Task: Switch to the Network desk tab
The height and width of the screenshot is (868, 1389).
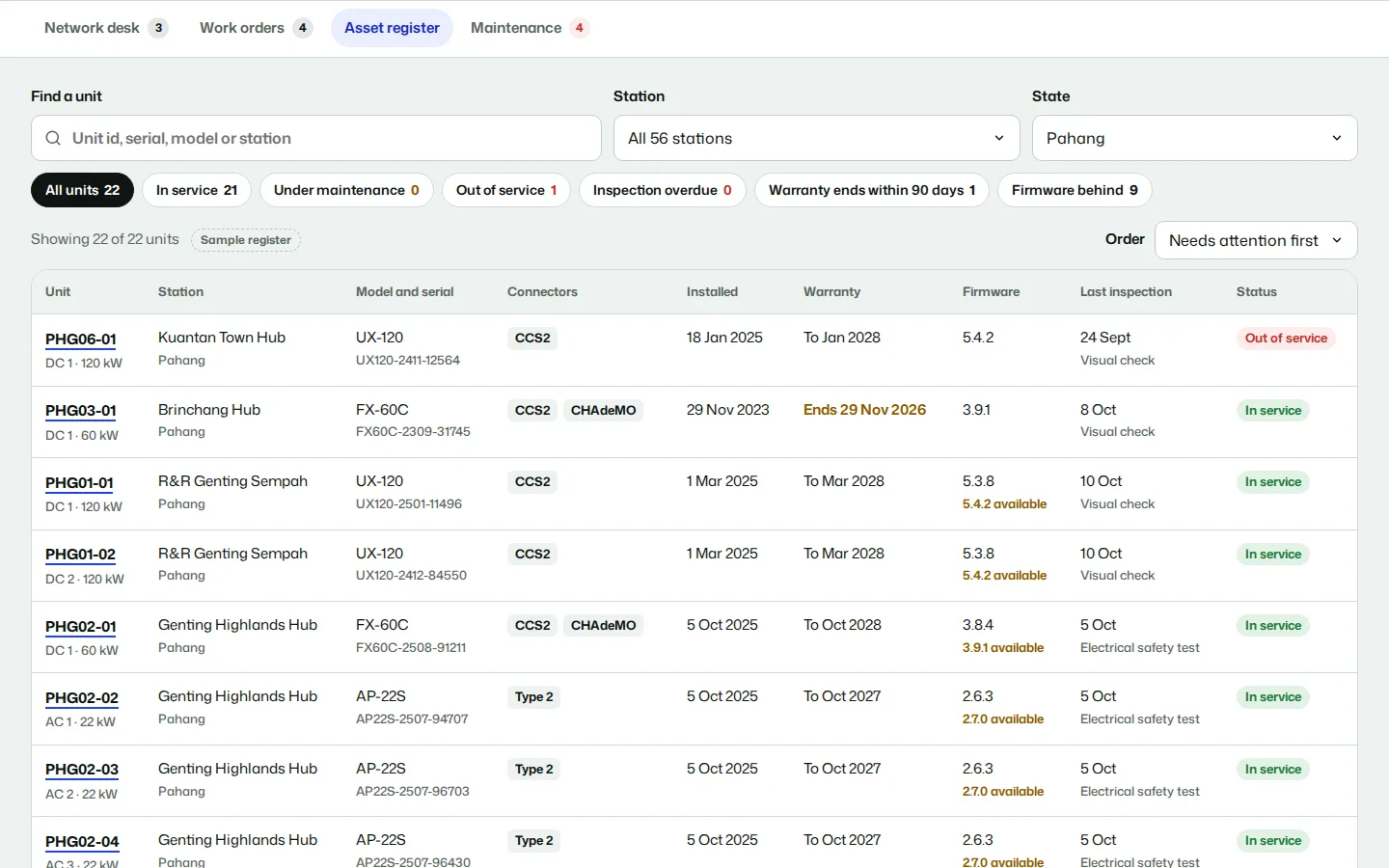Action: pos(106,28)
